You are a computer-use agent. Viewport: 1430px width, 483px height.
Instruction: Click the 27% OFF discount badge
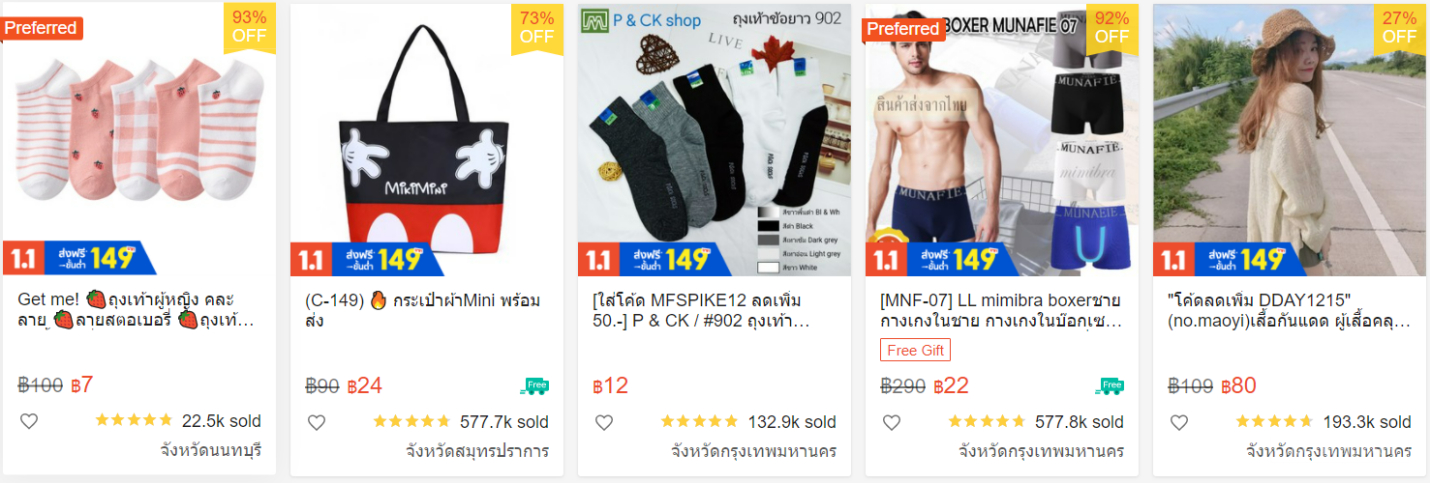[x=1399, y=28]
